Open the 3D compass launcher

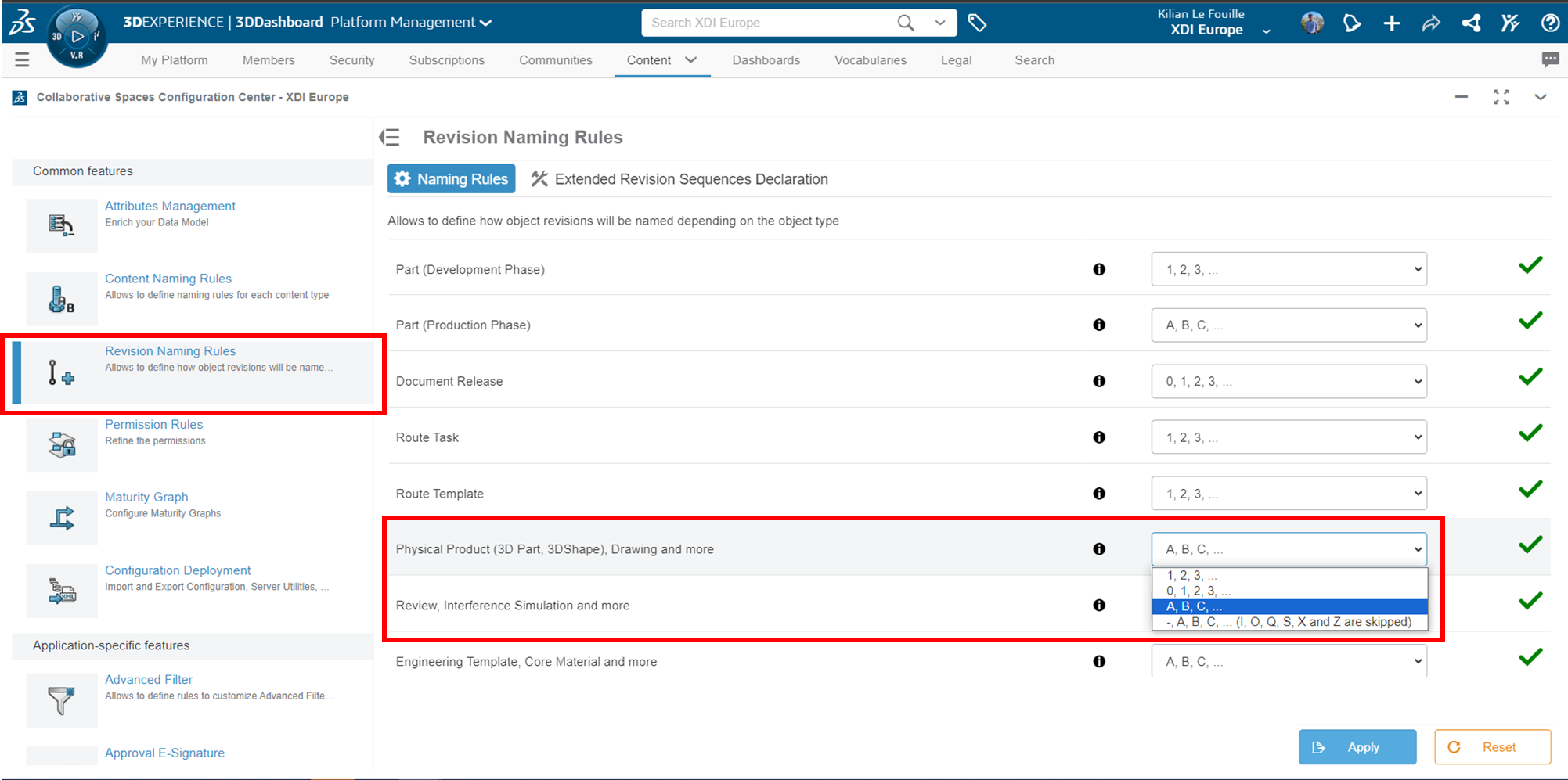coord(77,36)
